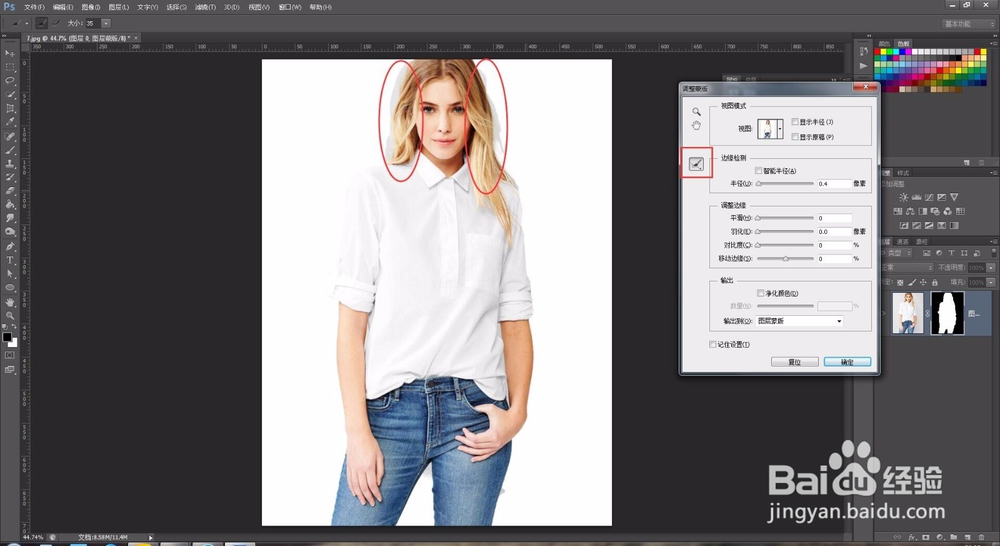Click the 确定 button
This screenshot has width=1000, height=546.
pos(847,362)
